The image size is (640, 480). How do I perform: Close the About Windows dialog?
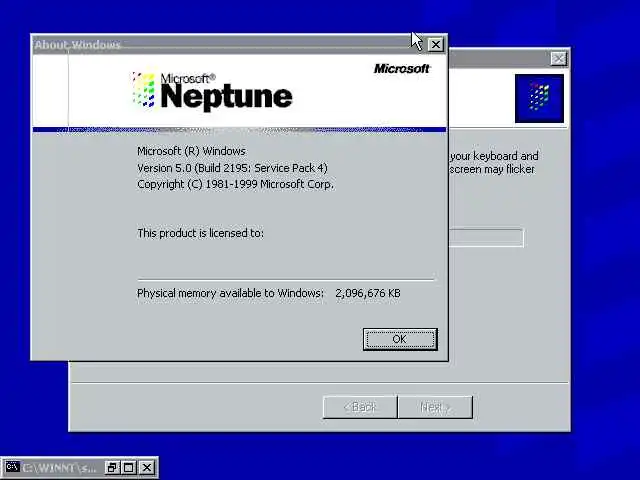pyautogui.click(x=436, y=44)
